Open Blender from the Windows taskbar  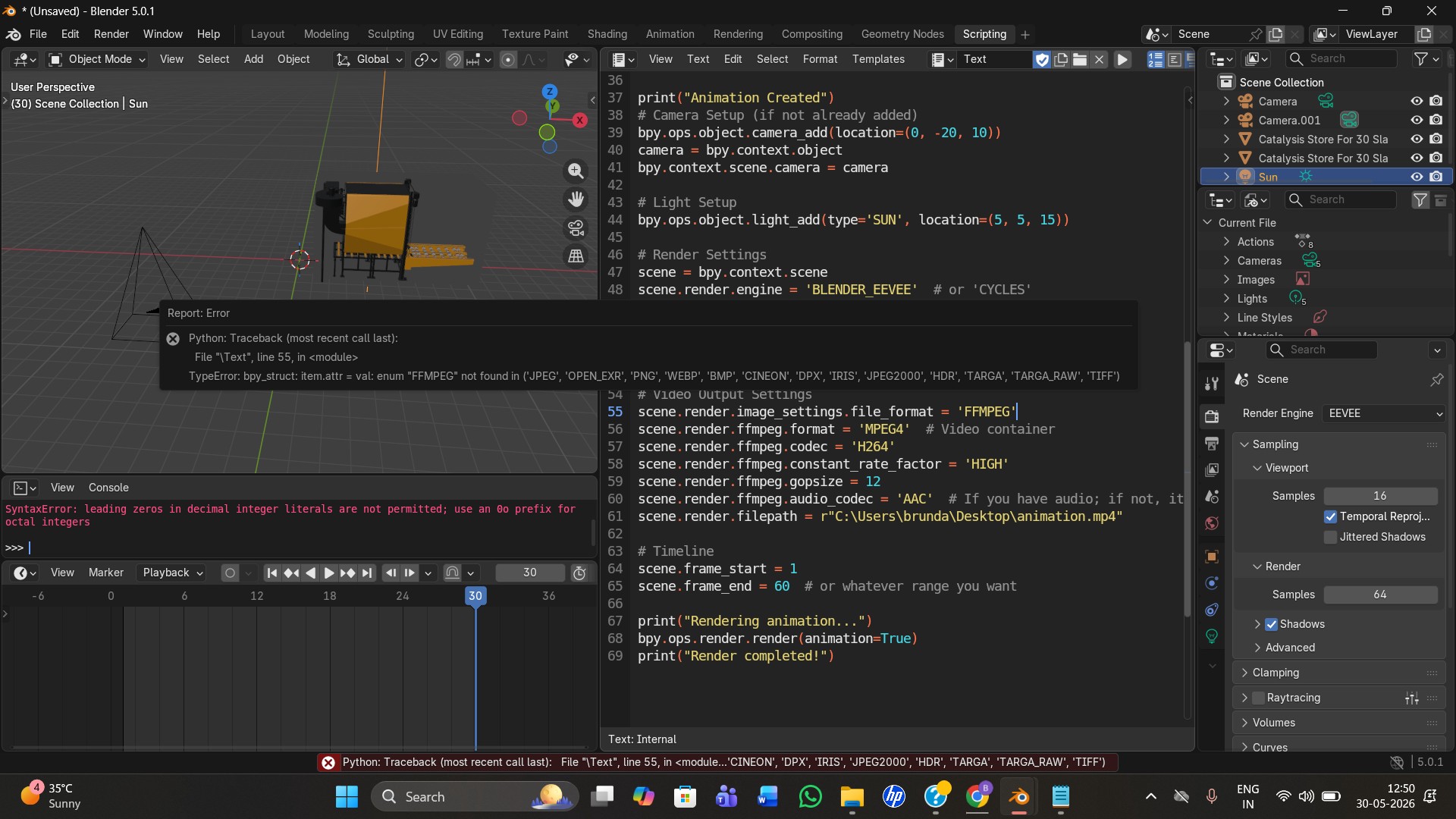pos(1018,796)
